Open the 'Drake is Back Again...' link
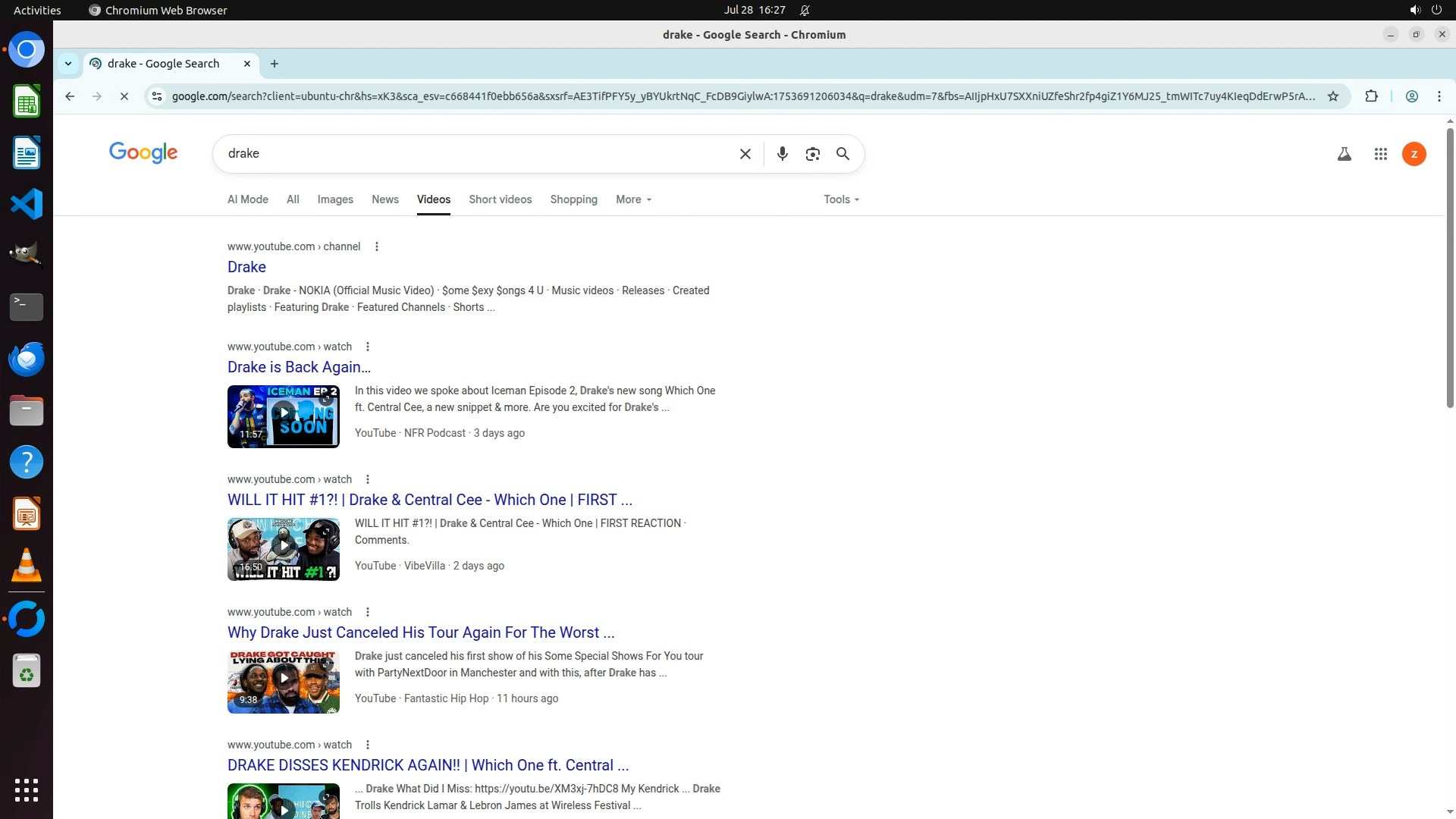The height and width of the screenshot is (819, 1456). coord(299,367)
